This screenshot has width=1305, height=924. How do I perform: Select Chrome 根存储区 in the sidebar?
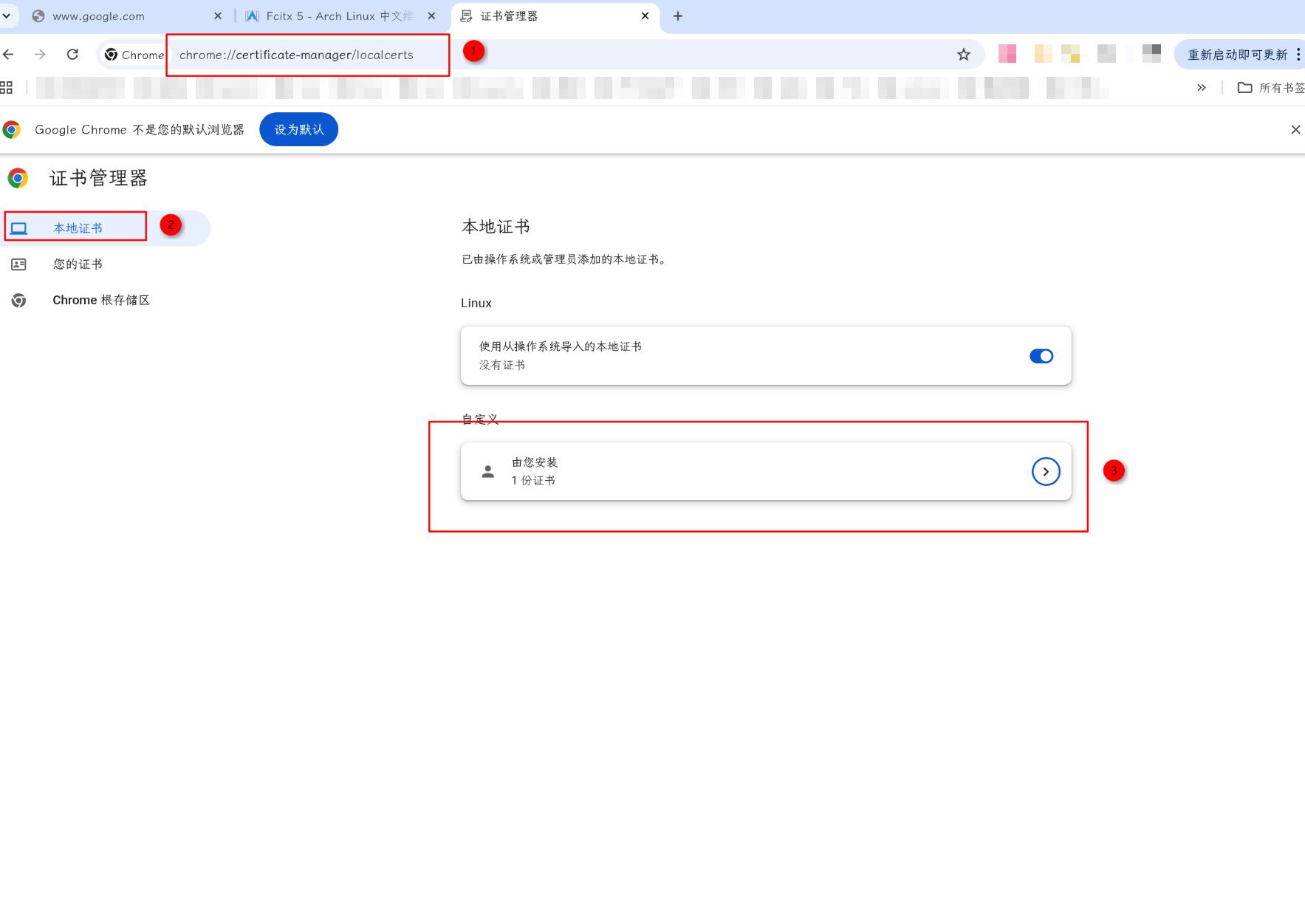point(105,300)
